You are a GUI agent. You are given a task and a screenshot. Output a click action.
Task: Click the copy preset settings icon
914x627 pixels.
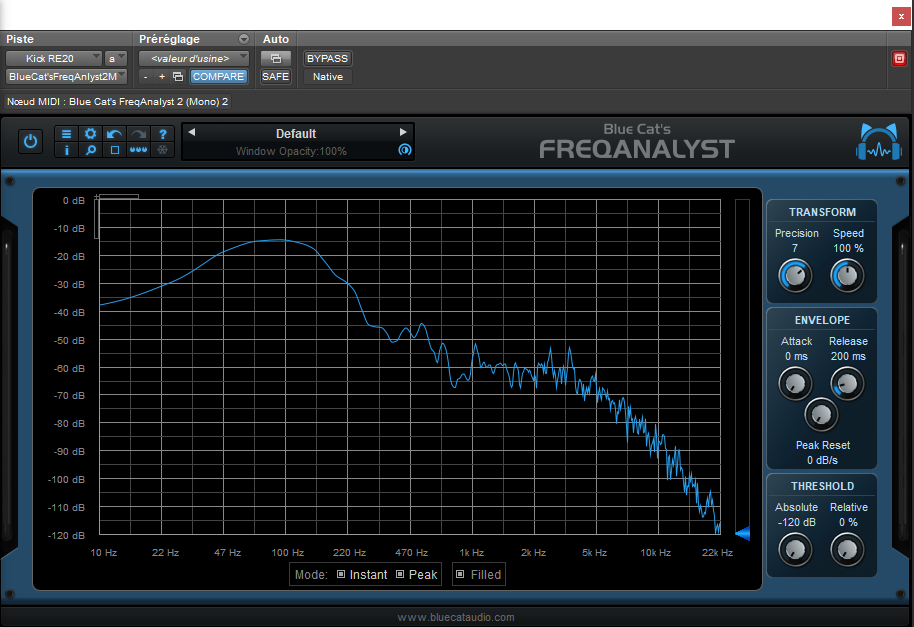(x=178, y=76)
